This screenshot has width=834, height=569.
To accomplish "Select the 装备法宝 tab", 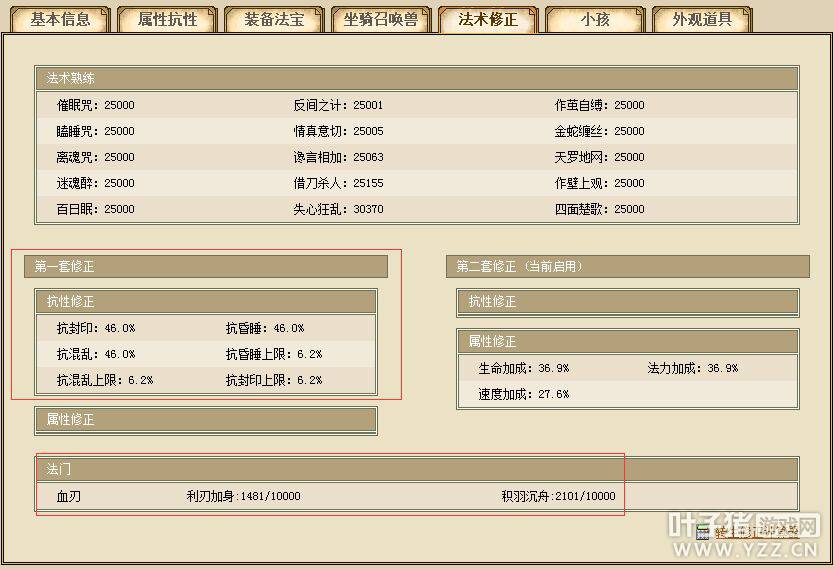I will pos(274,19).
